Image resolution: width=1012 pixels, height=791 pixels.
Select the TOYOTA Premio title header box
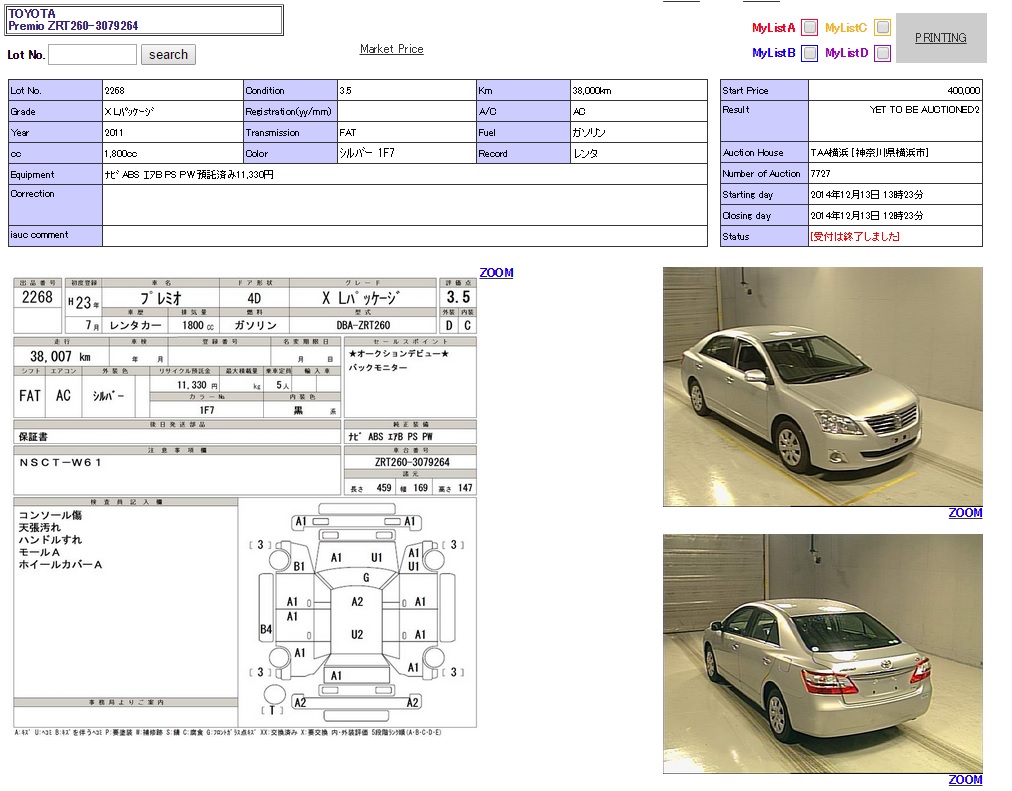click(x=145, y=20)
